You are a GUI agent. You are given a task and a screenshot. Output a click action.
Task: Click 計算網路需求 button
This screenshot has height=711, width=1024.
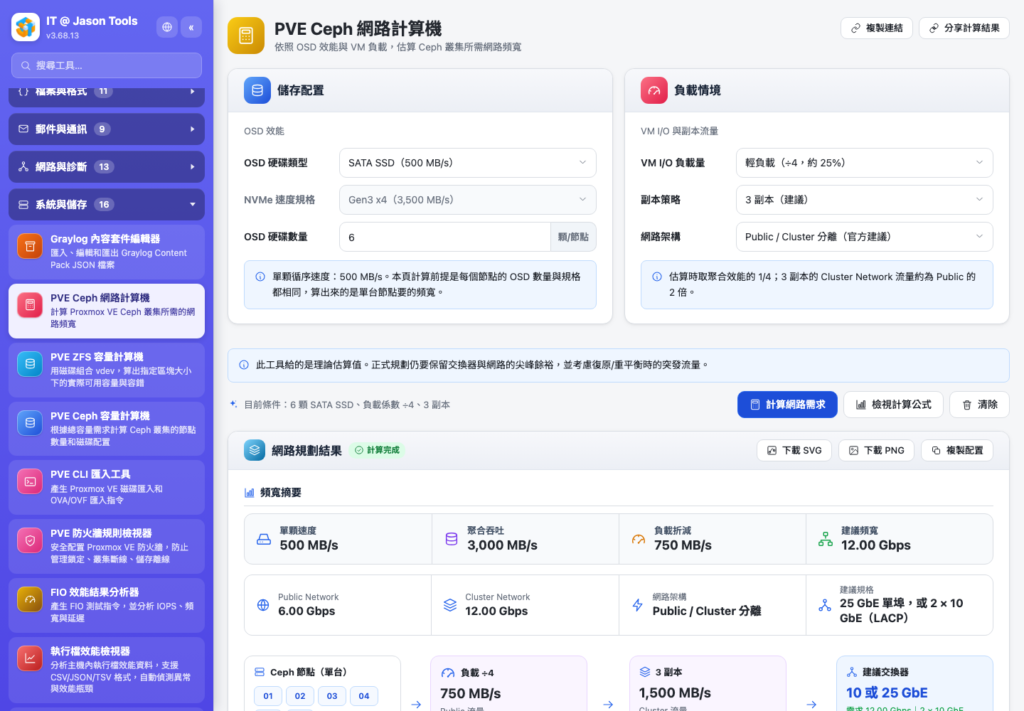[788, 405]
